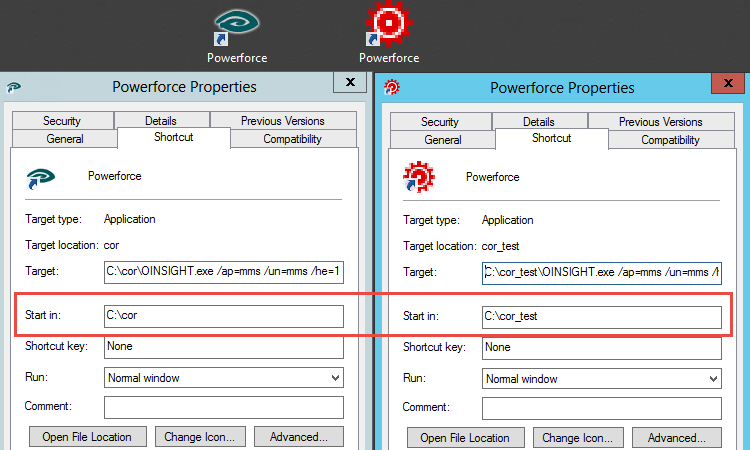Expand Run dropdown in left Properties window
Viewport: 750px width, 450px height.
click(224, 378)
